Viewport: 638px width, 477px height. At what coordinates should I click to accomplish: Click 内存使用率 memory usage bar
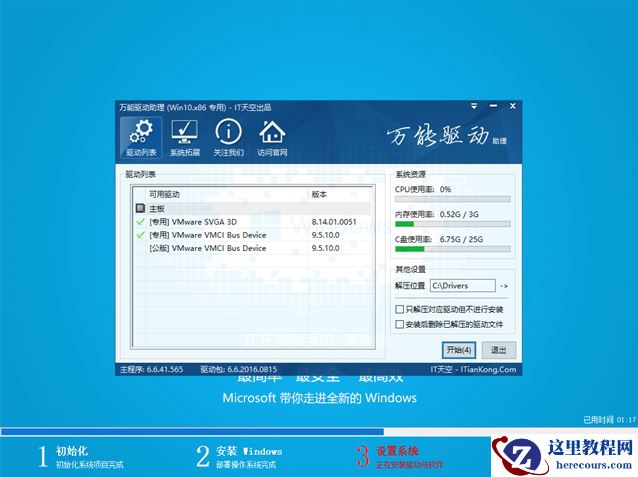452,224
